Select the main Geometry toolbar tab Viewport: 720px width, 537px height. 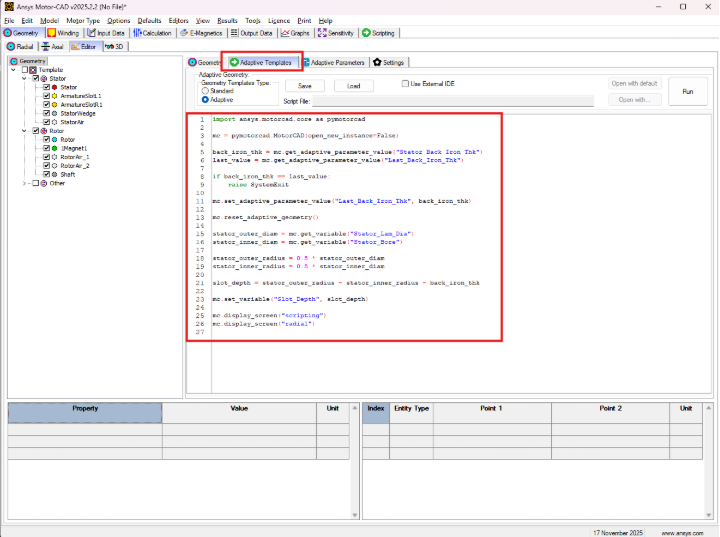click(x=22, y=33)
